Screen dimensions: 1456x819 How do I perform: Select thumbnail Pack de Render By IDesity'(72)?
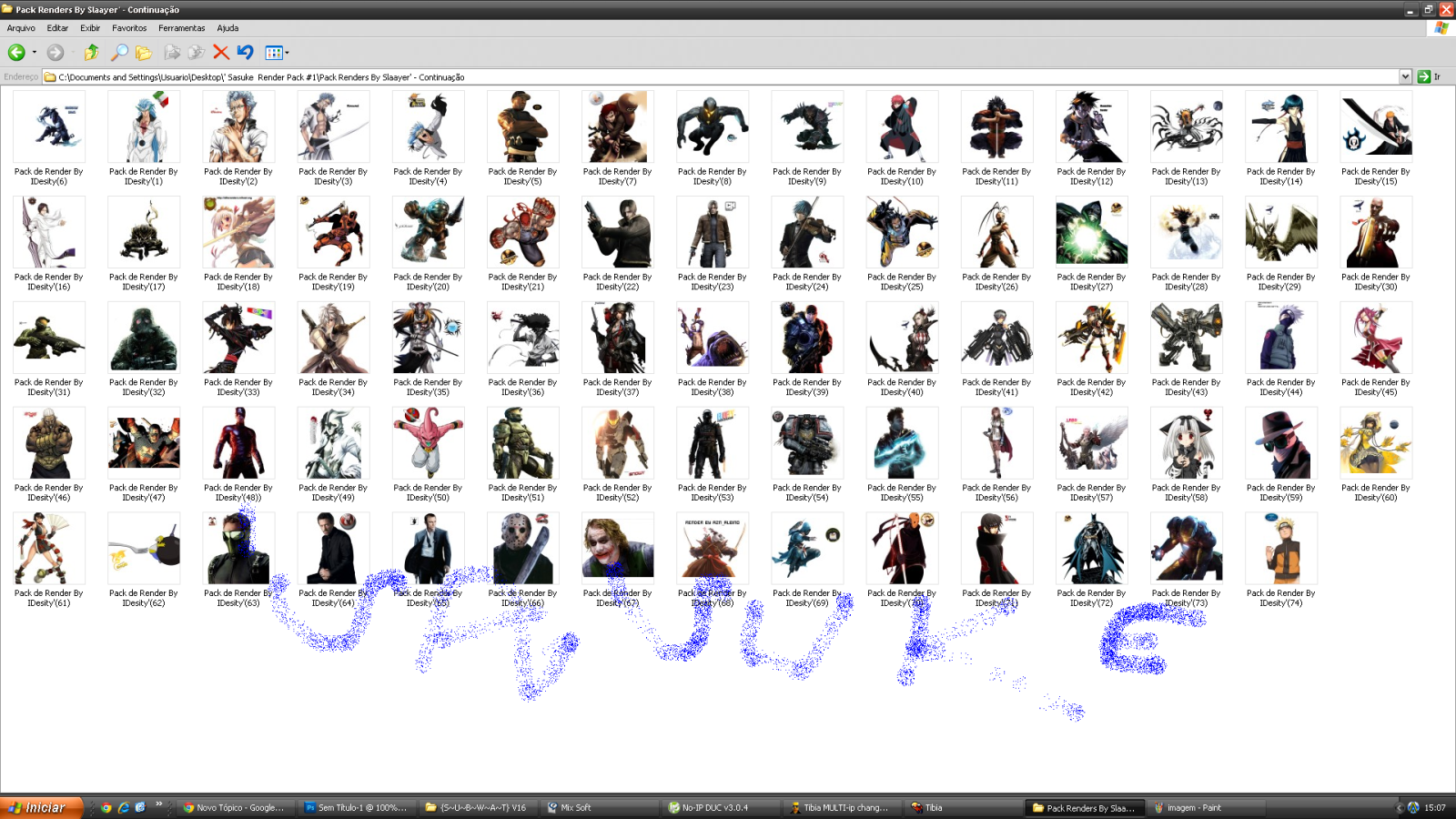click(x=1092, y=549)
